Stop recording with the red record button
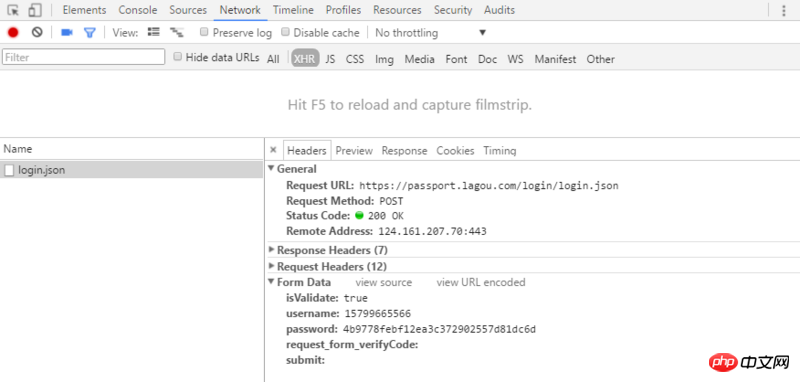Viewport: 800px width, 382px height. pos(13,33)
